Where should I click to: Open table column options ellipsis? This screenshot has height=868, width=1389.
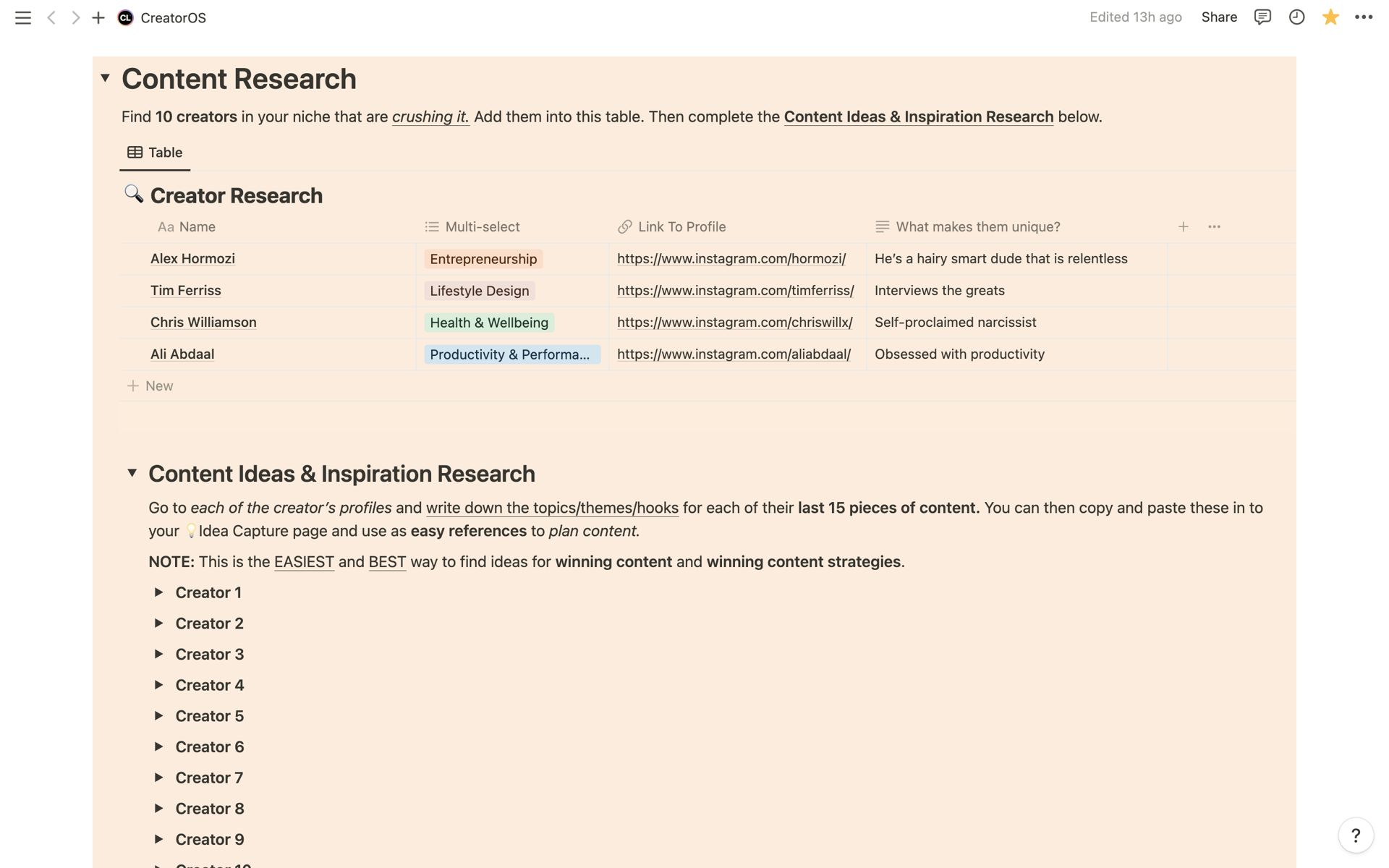click(x=1215, y=226)
